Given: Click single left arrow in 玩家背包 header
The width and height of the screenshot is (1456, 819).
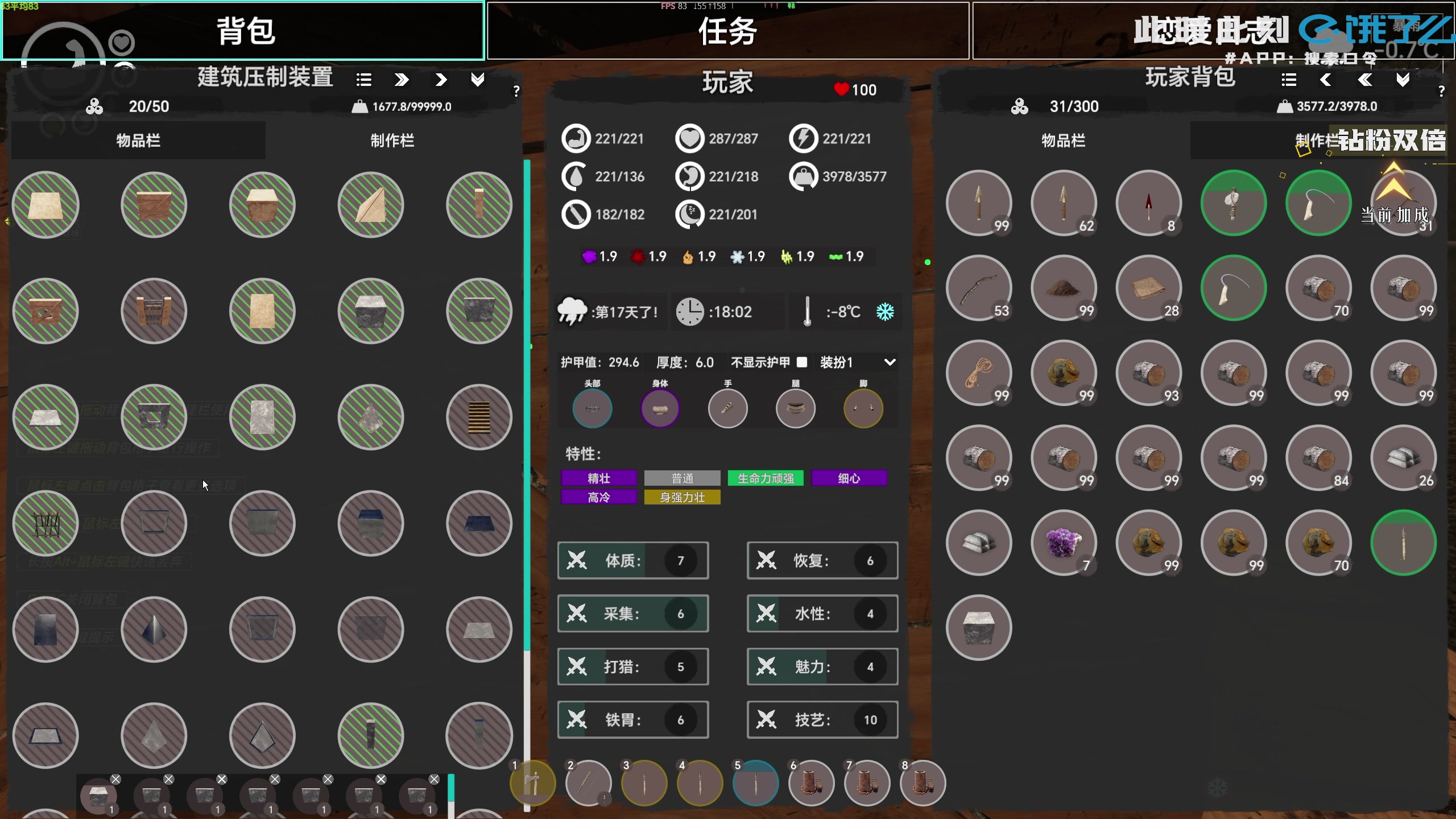Looking at the screenshot, I should pos(1326,80).
